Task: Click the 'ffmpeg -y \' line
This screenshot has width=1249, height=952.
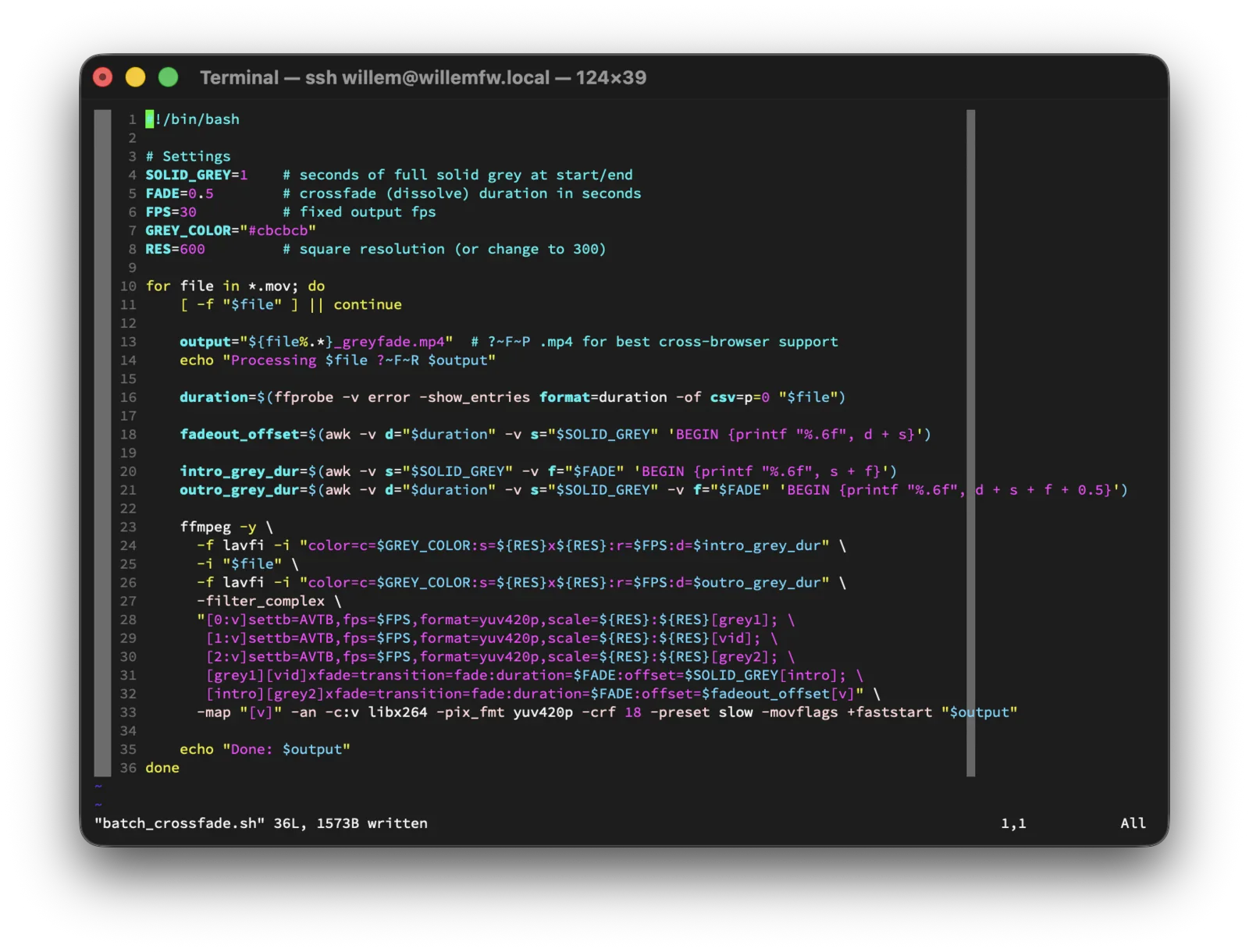Action: (x=226, y=528)
